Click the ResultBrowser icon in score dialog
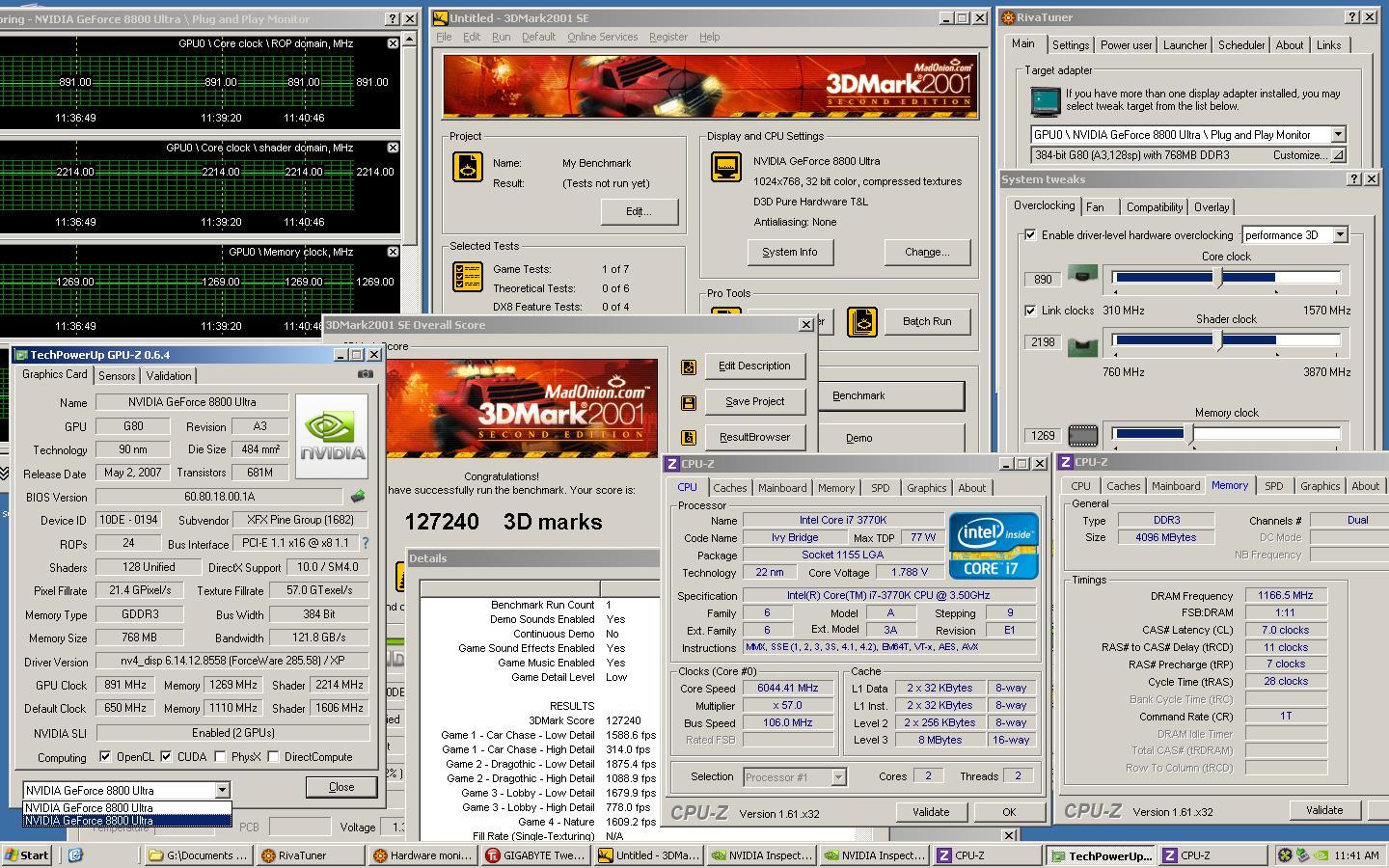Image resolution: width=1389 pixels, height=868 pixels. pos(688,438)
